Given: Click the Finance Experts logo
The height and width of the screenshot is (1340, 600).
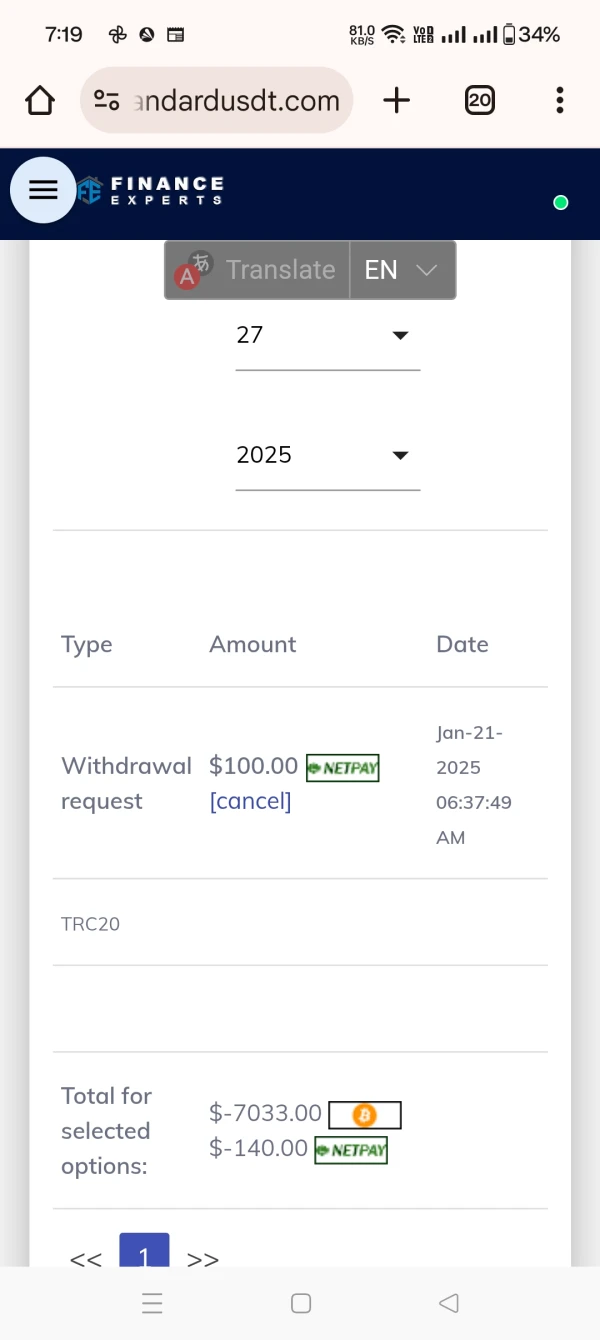Looking at the screenshot, I should pos(150,190).
